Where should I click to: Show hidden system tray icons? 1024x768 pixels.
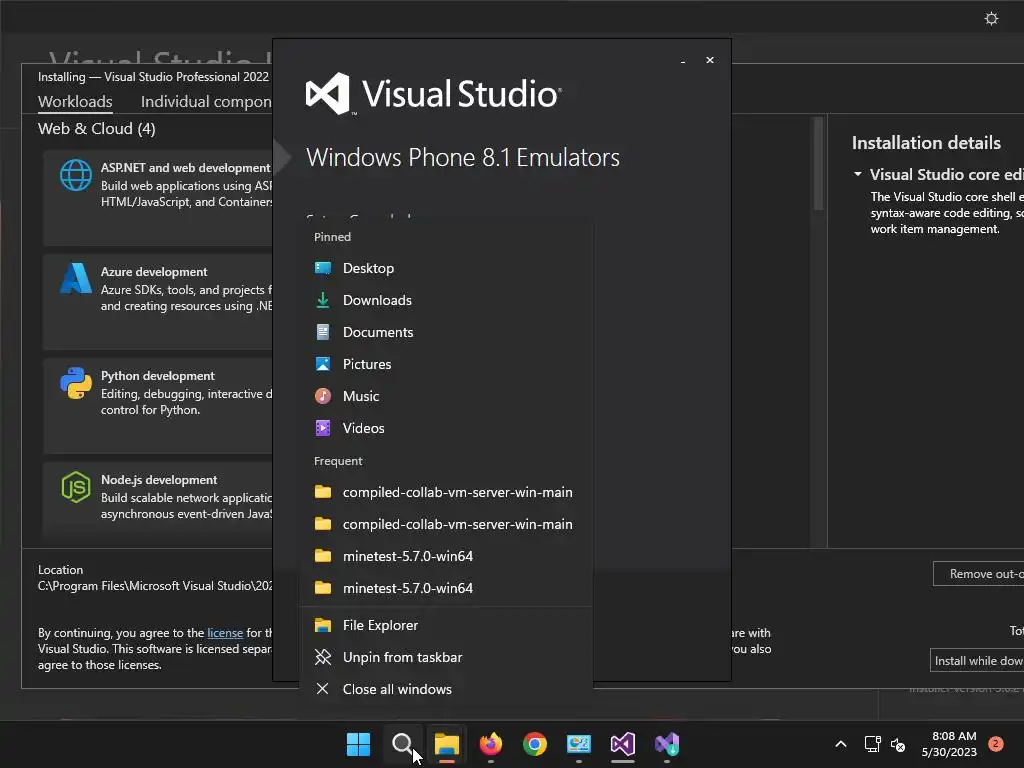point(841,744)
